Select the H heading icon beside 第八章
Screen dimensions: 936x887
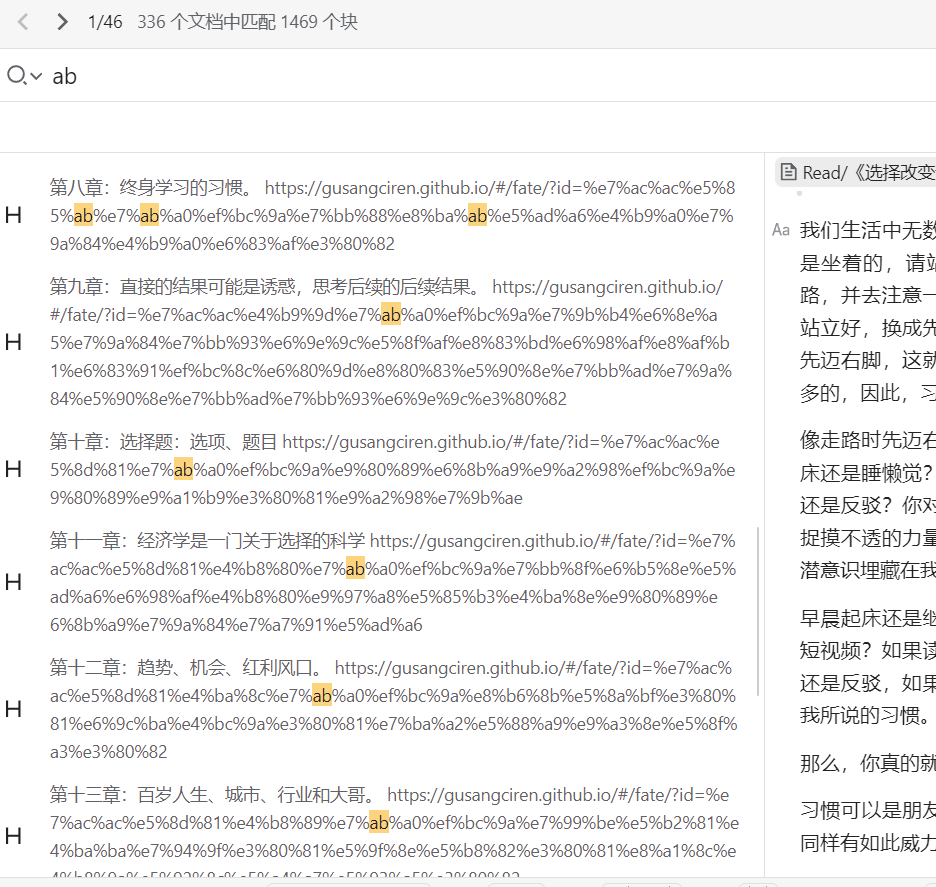(x=13, y=213)
